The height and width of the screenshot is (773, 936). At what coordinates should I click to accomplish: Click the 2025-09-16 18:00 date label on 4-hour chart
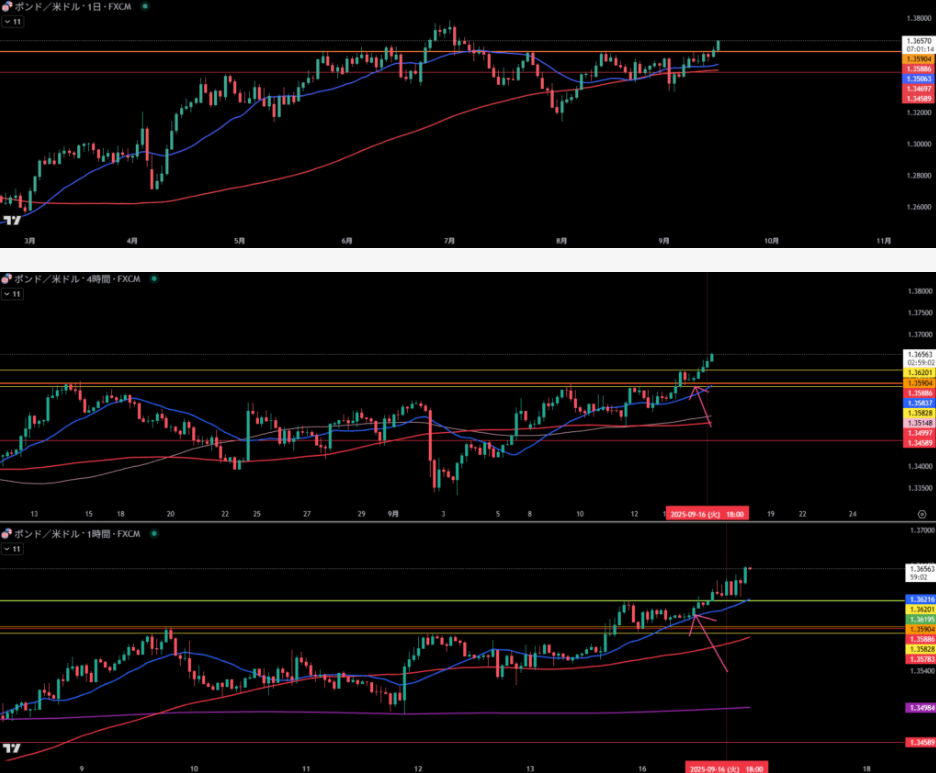pyautogui.click(x=706, y=513)
